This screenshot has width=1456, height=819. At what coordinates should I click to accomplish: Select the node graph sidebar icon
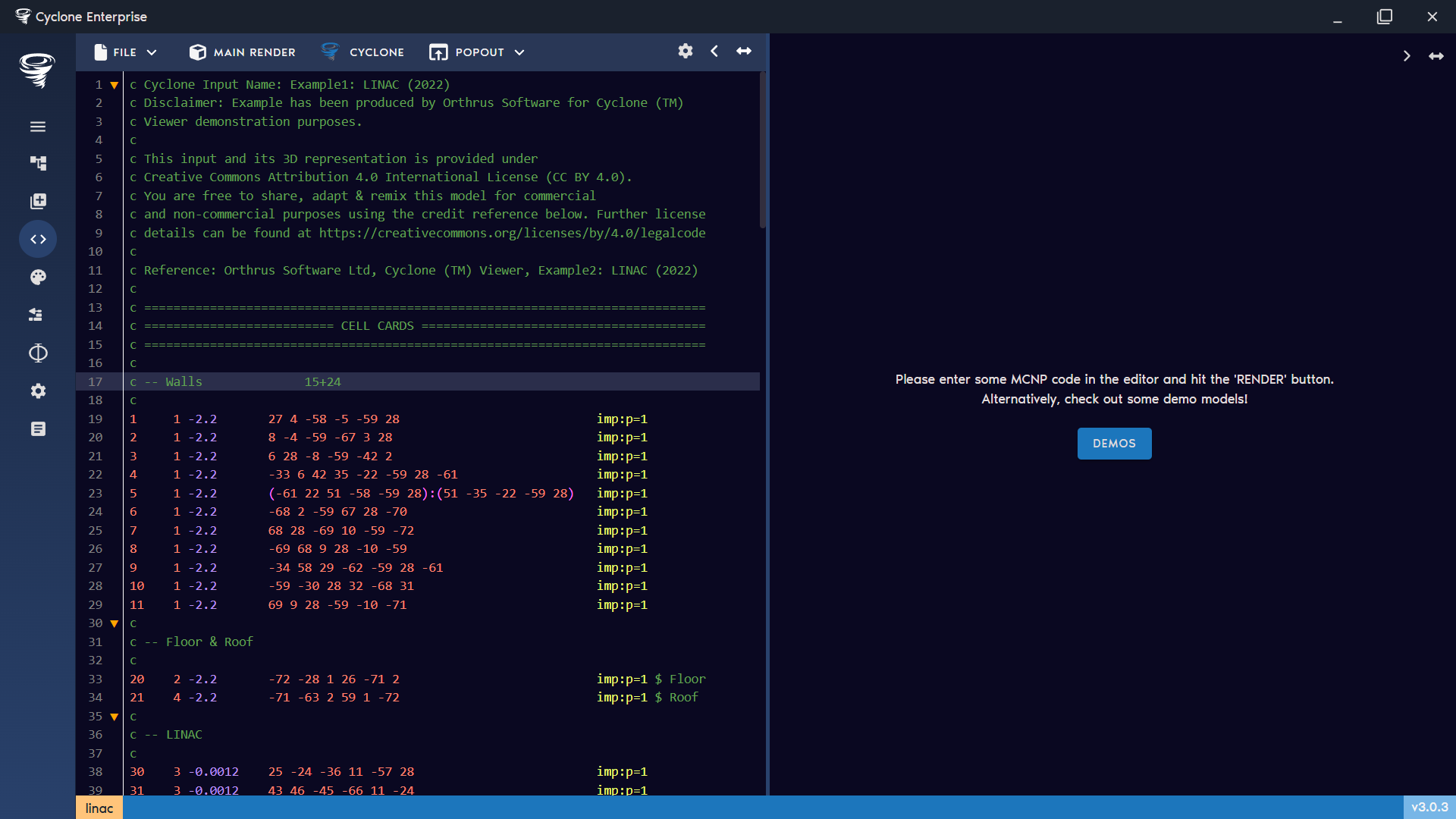[38, 163]
